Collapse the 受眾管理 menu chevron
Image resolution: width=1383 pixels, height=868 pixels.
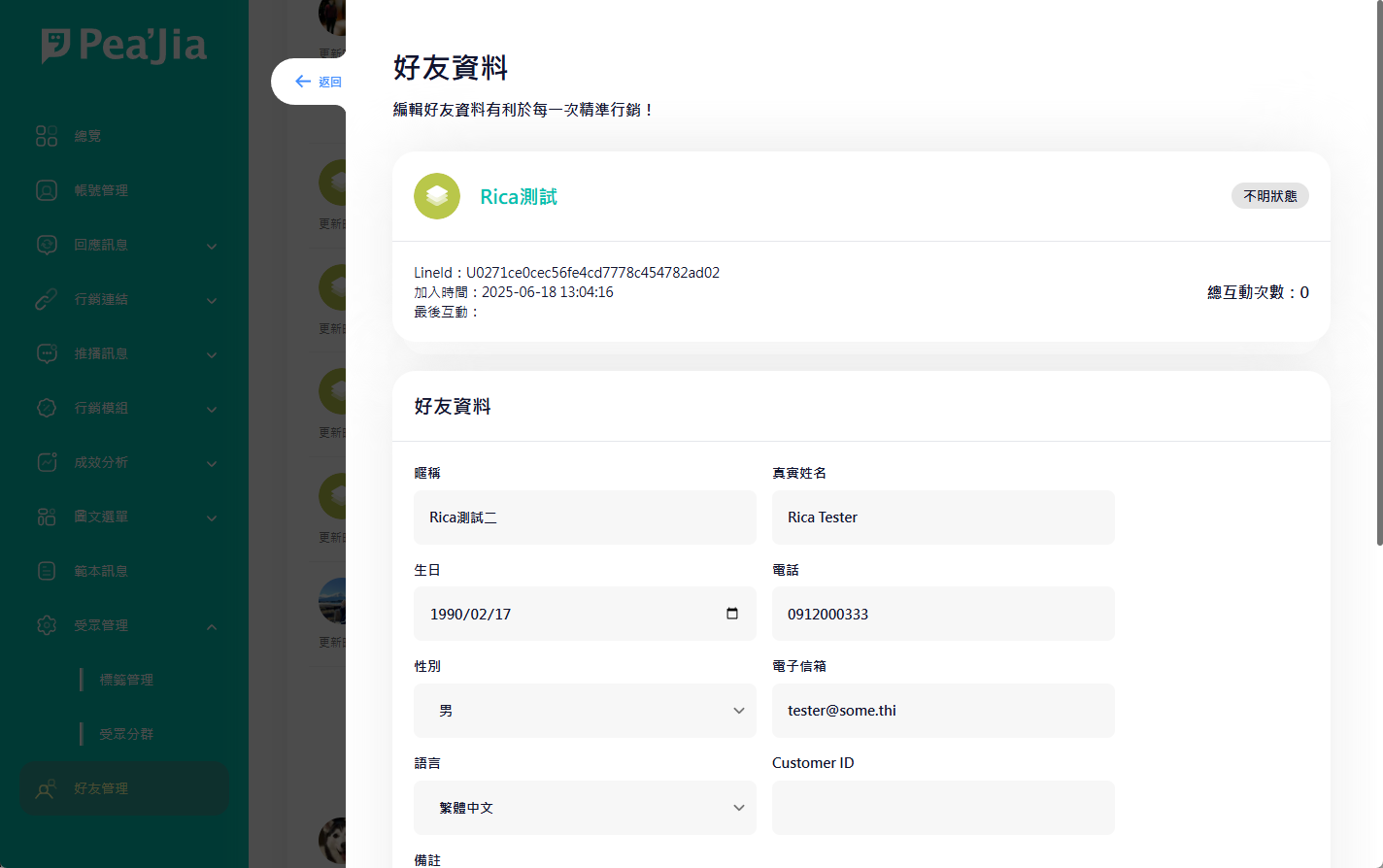(x=212, y=626)
